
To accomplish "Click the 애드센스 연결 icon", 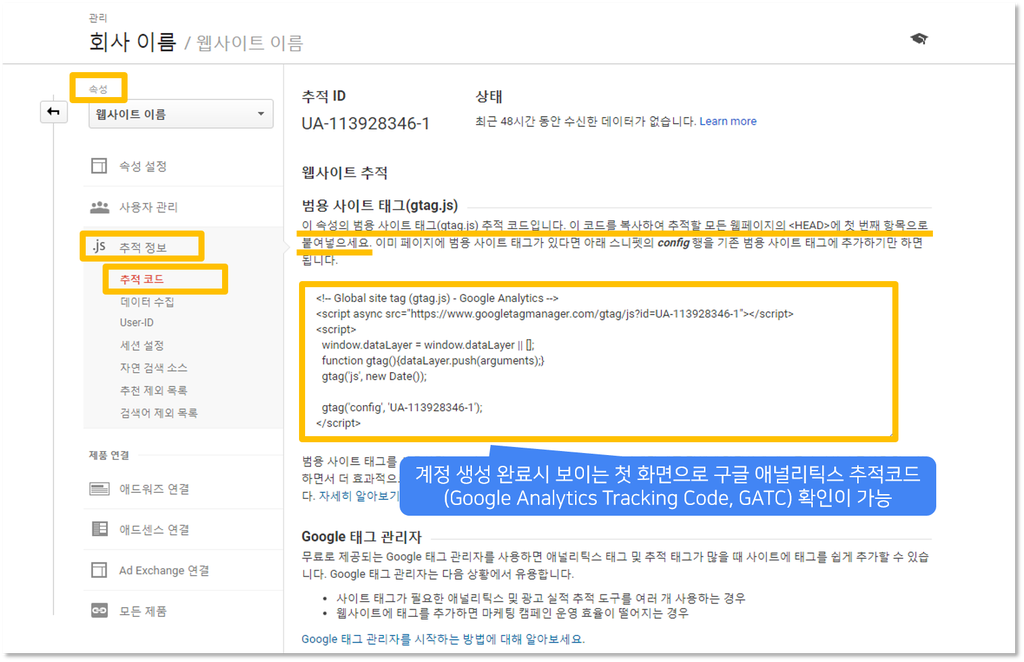I will (99, 529).
